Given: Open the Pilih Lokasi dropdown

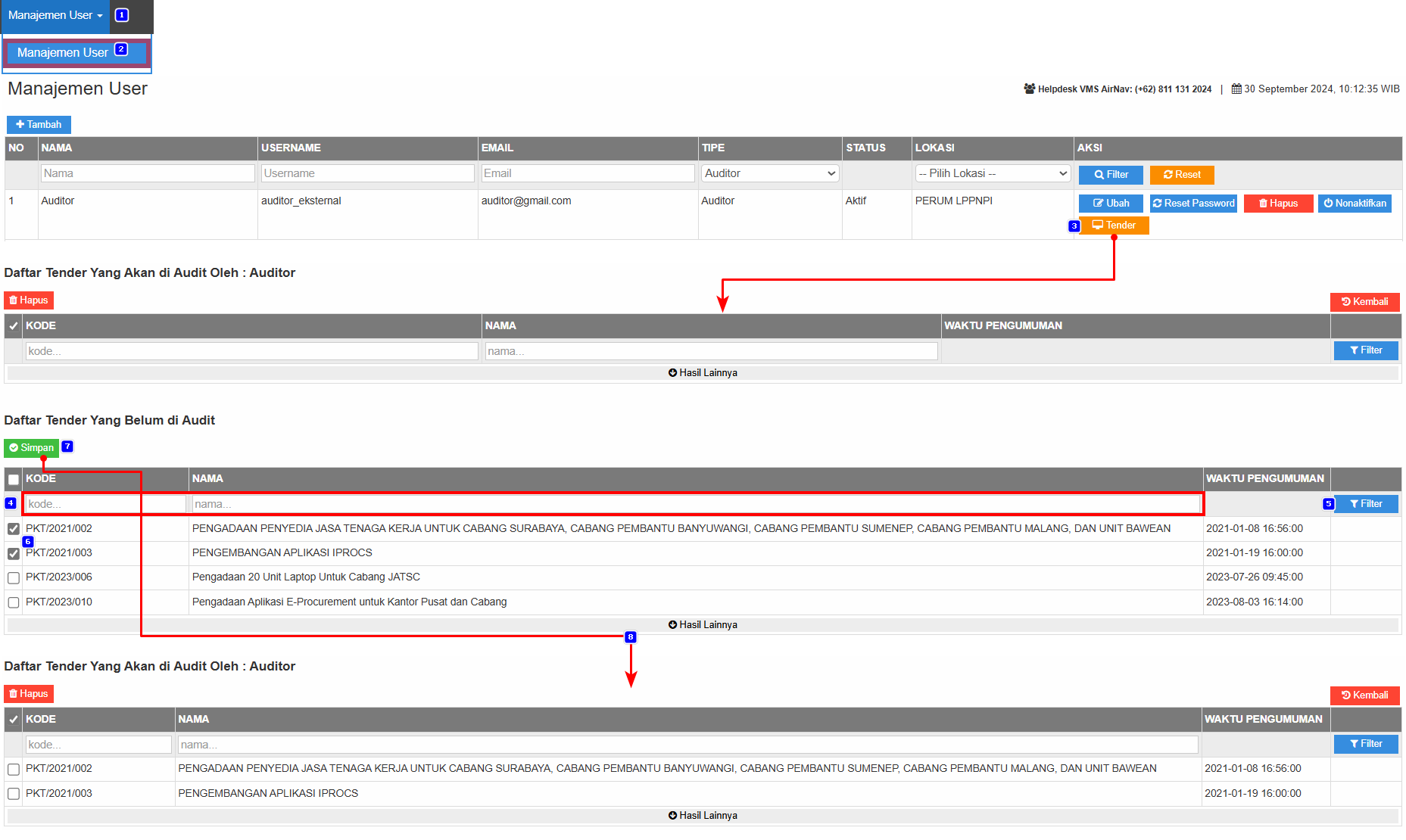Looking at the screenshot, I should [993, 173].
